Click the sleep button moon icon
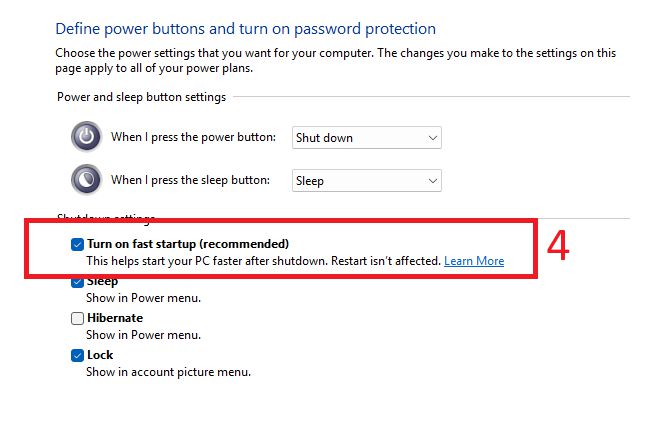Image resolution: width=659 pixels, height=434 pixels. point(86,180)
